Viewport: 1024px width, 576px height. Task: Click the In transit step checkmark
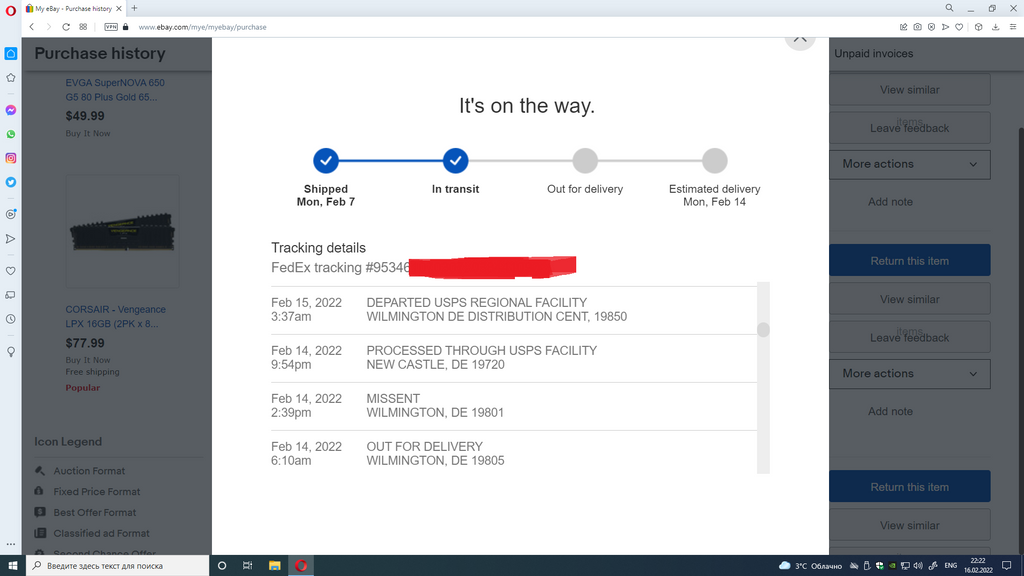pyautogui.click(x=455, y=161)
